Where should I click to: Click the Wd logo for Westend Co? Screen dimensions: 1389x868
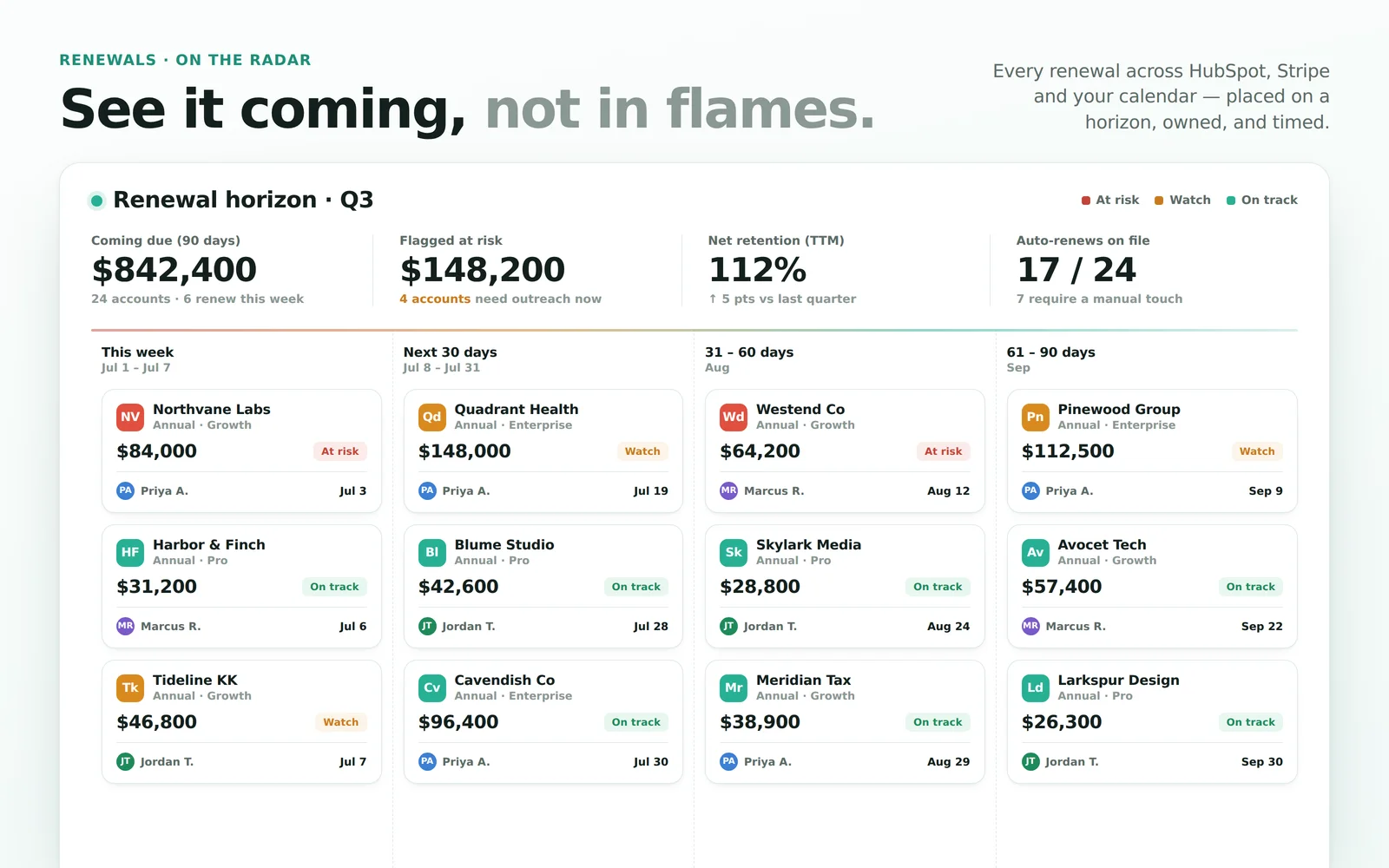tap(734, 417)
